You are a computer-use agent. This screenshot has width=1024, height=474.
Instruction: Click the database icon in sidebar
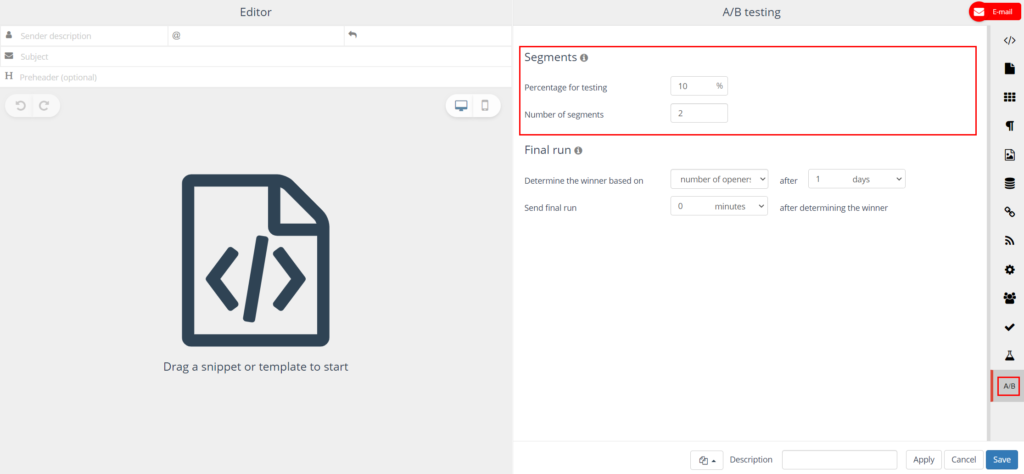click(1009, 183)
